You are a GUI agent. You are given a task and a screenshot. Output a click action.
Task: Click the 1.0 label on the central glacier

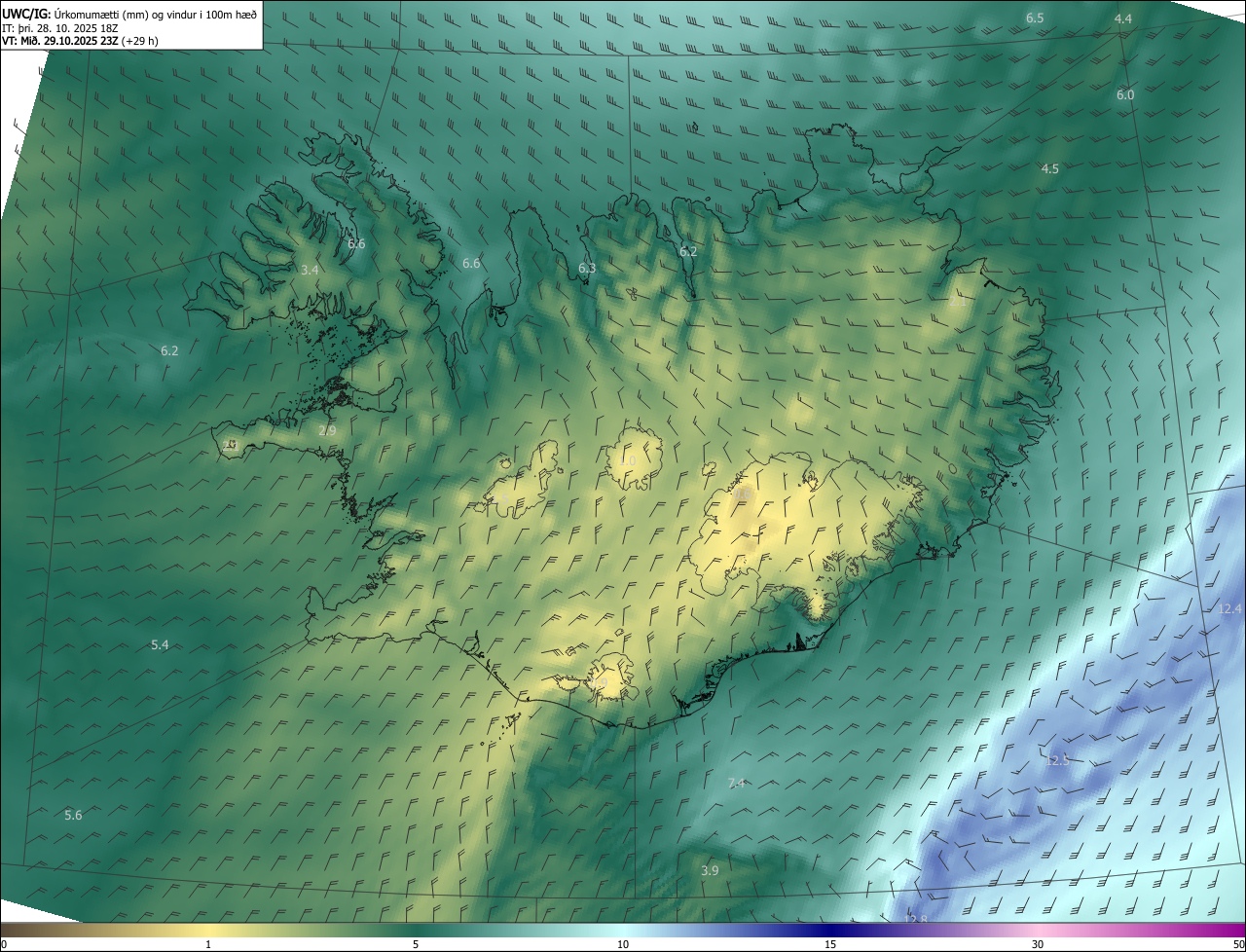click(628, 460)
